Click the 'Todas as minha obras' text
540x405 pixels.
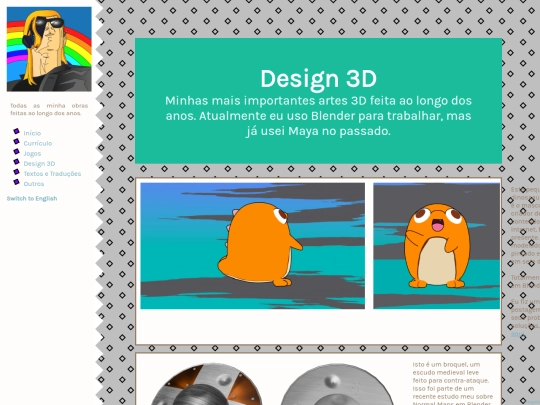[x=49, y=105]
